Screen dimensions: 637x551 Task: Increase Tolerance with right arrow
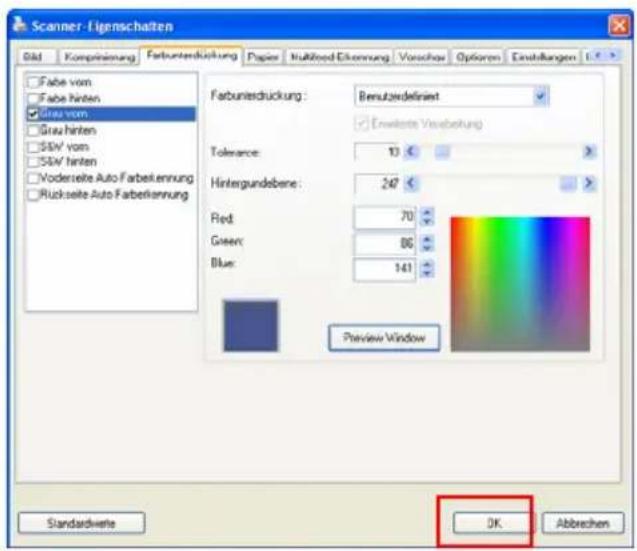pyautogui.click(x=588, y=152)
